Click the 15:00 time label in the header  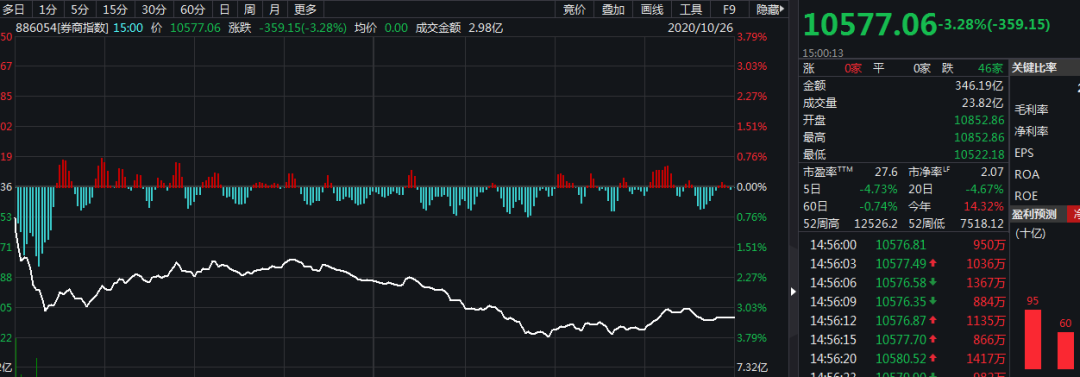coord(128,28)
